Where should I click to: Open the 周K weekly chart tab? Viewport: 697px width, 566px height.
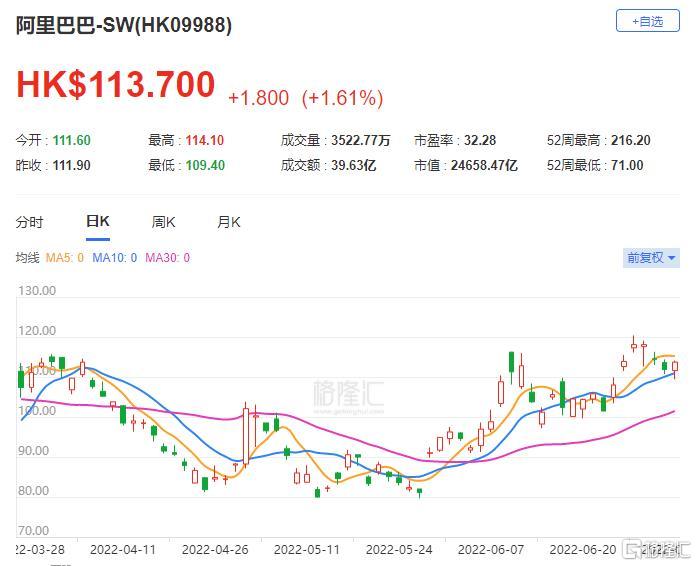(163, 221)
